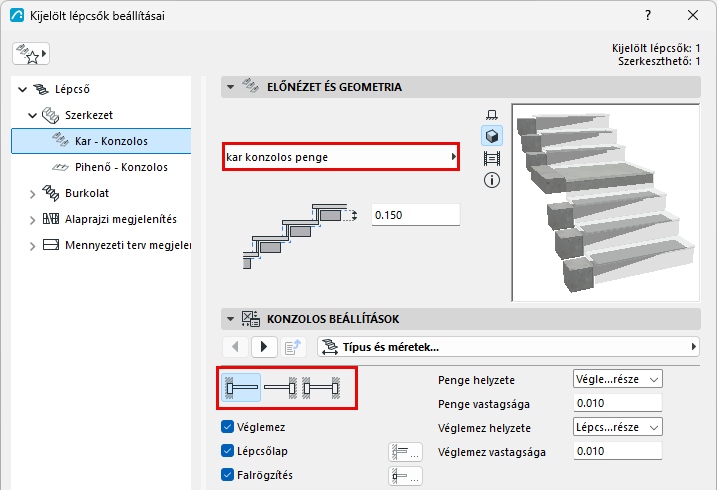
Task: Click the Archicad logo in the title bar
Action: pyautogui.click(x=17, y=16)
